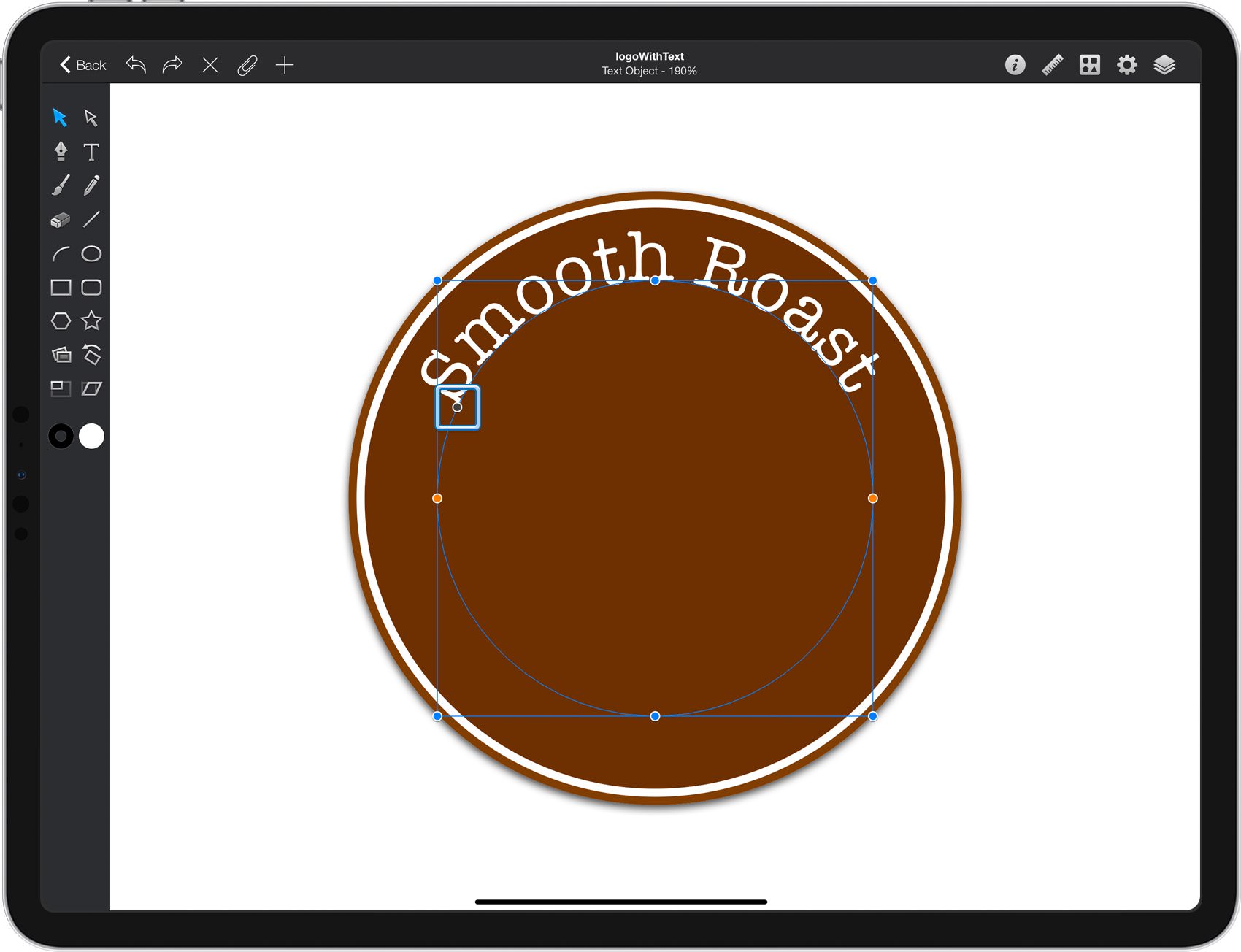Choose the Rounded Rectangle tool

(x=91, y=287)
